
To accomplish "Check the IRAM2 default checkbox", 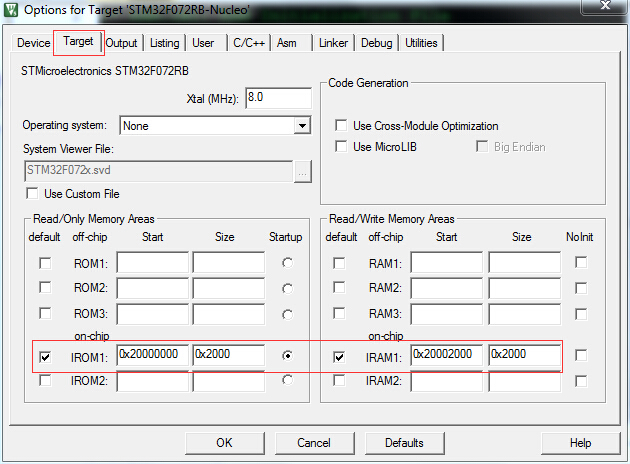I will pos(339,380).
